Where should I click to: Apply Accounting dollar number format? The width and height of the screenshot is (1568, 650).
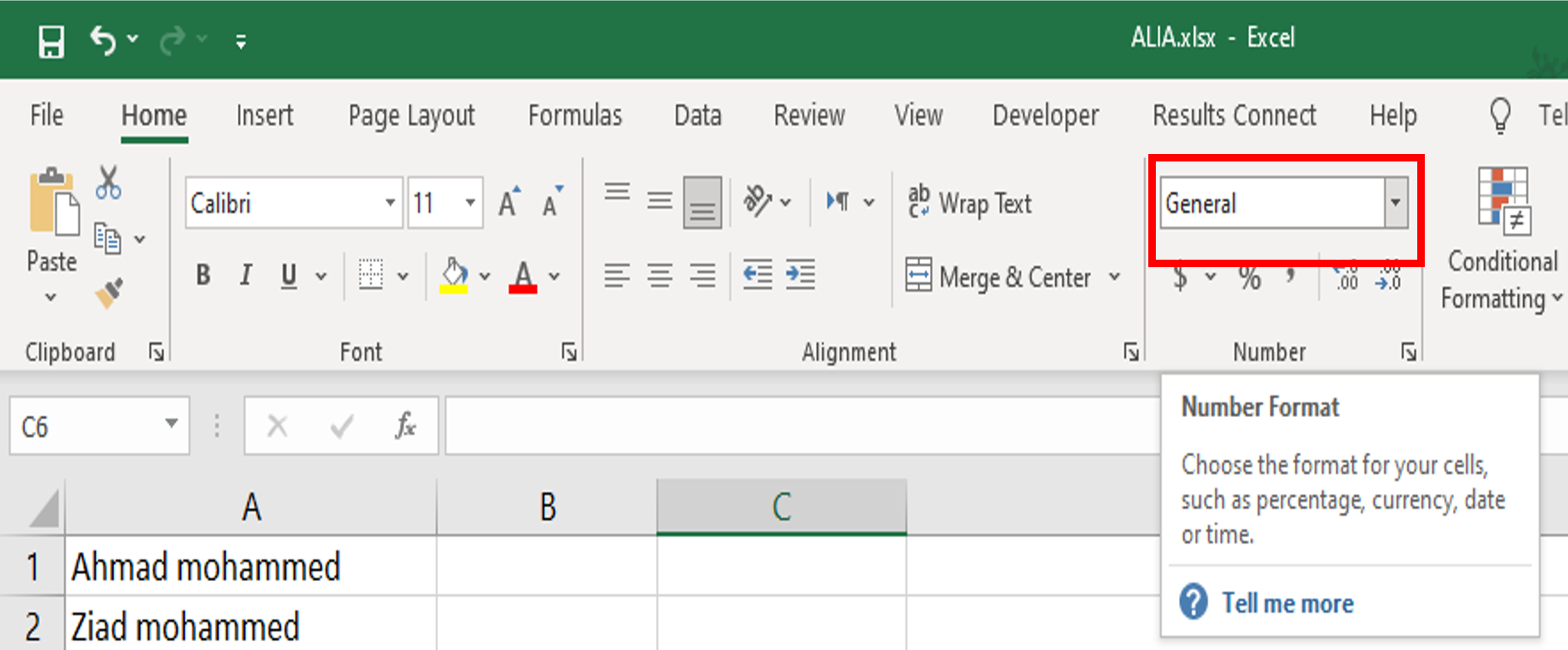[x=1180, y=277]
